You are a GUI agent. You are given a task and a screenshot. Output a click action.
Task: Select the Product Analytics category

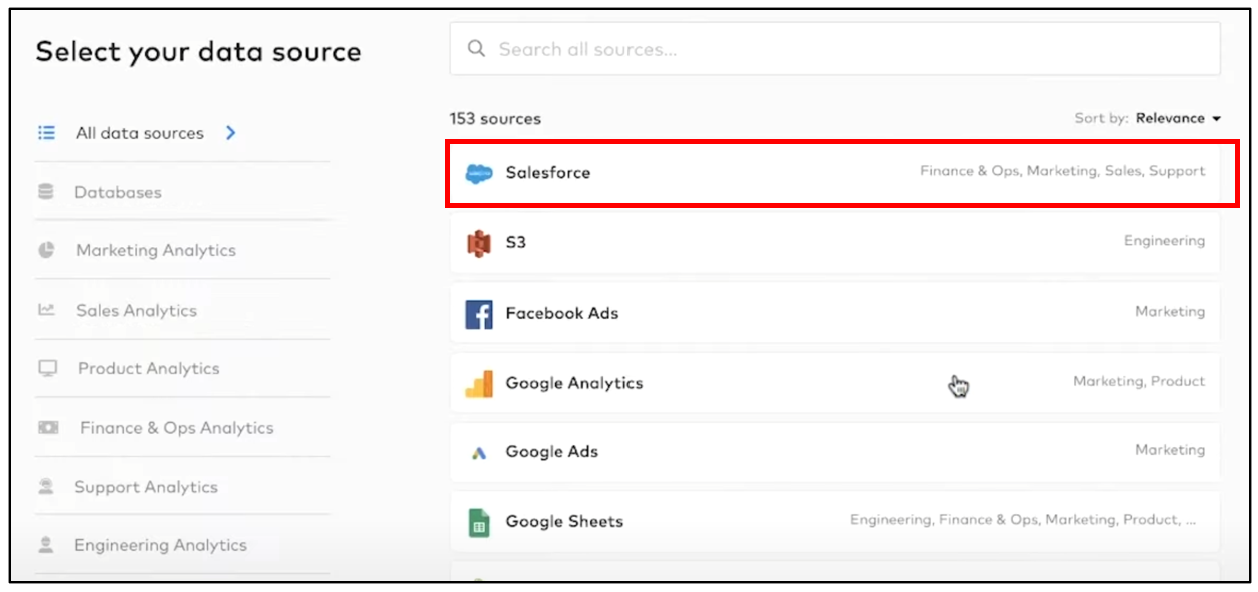(x=148, y=369)
